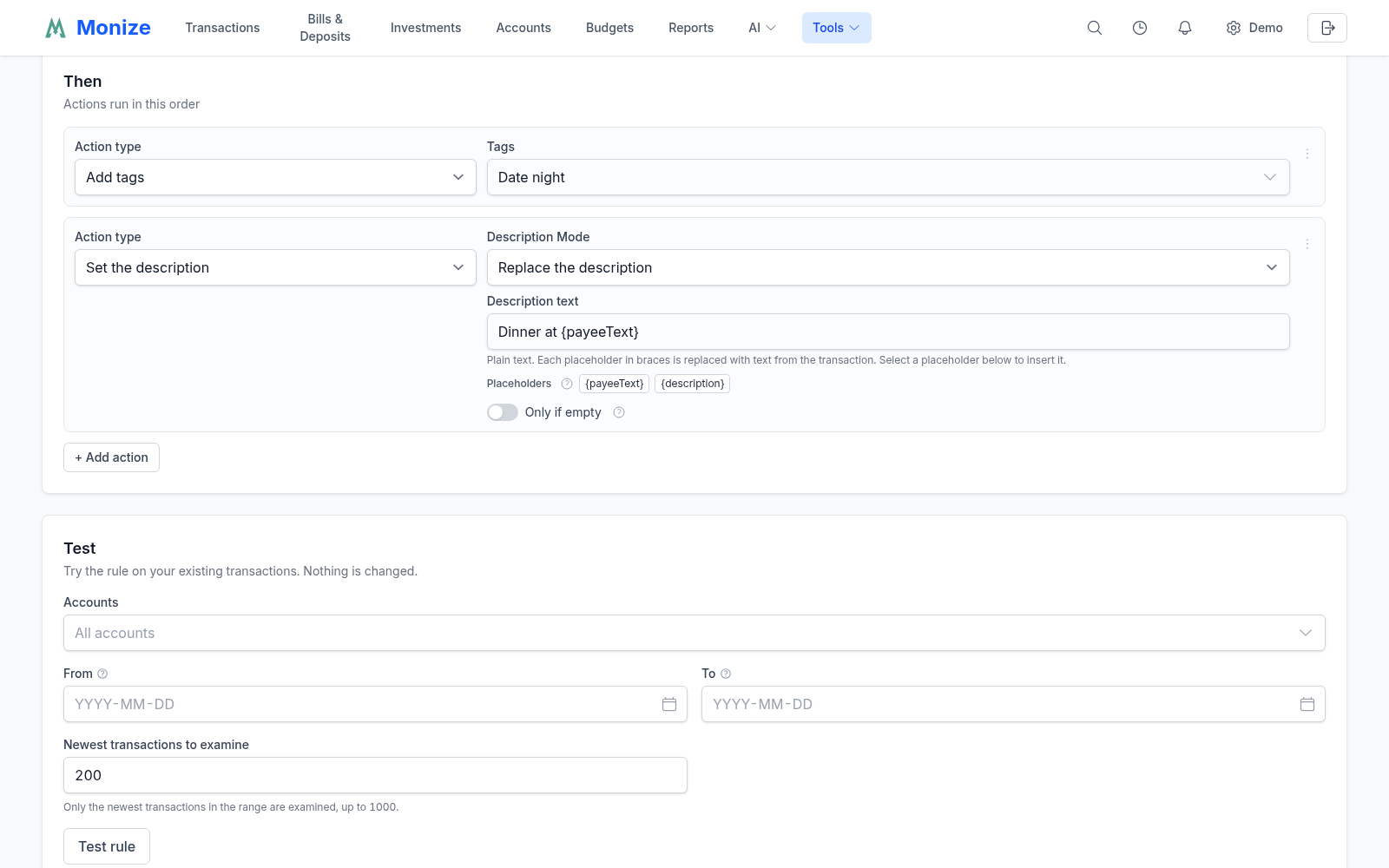Enable the Only if empty toggle
1389x868 pixels.
[x=503, y=412]
